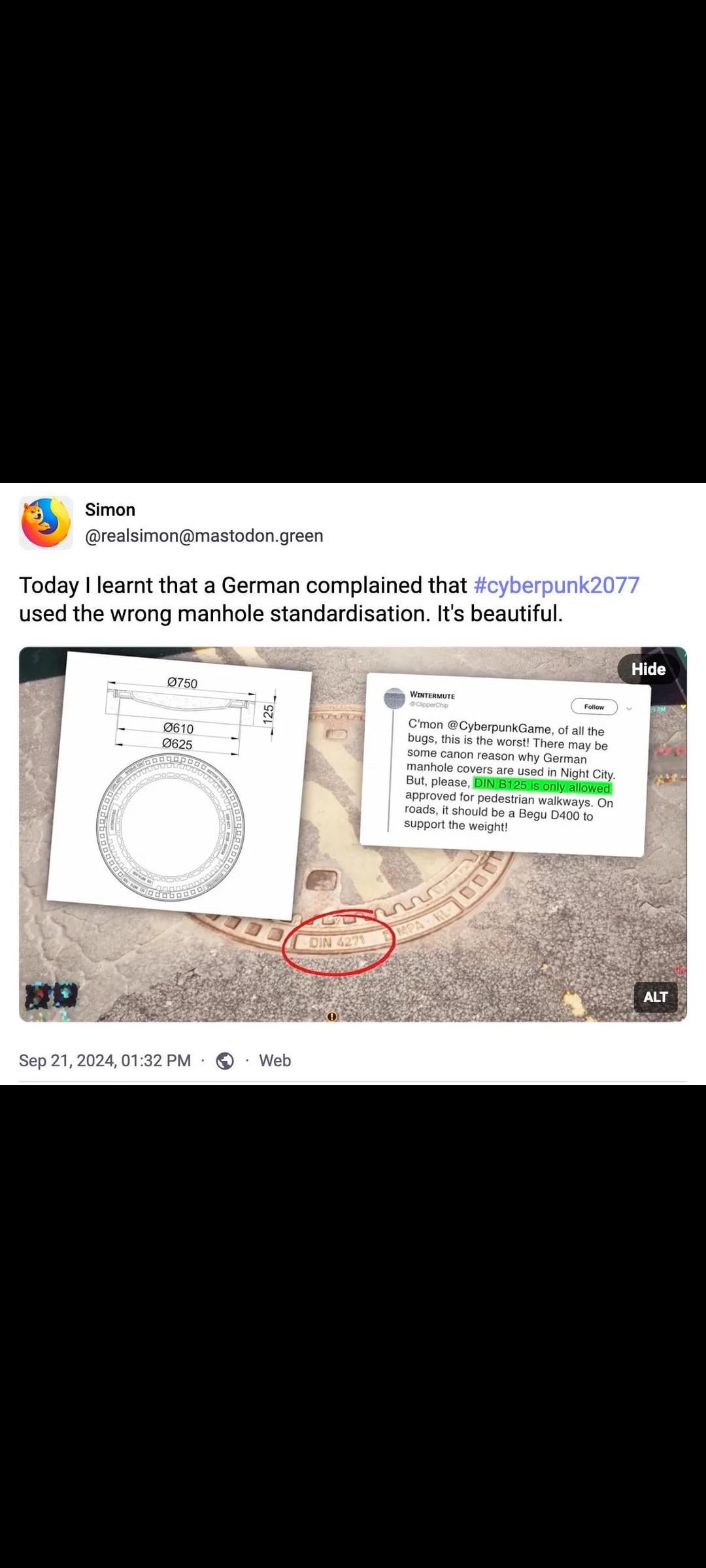Screen dimensions: 706x1568
Task: Click Follow in the embedded tweet
Action: coord(594,707)
